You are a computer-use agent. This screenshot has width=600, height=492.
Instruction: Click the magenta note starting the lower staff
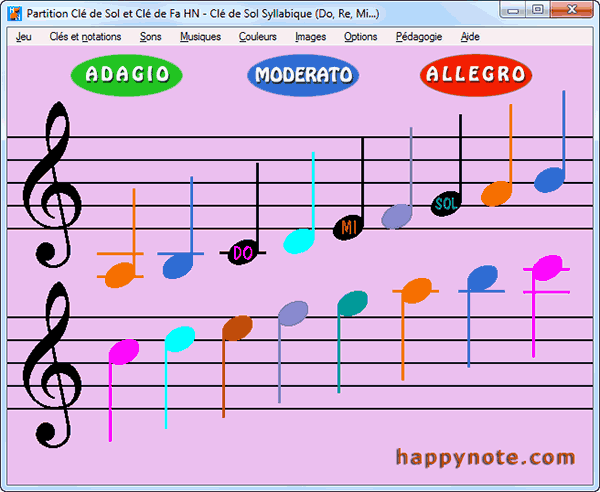coord(124,352)
